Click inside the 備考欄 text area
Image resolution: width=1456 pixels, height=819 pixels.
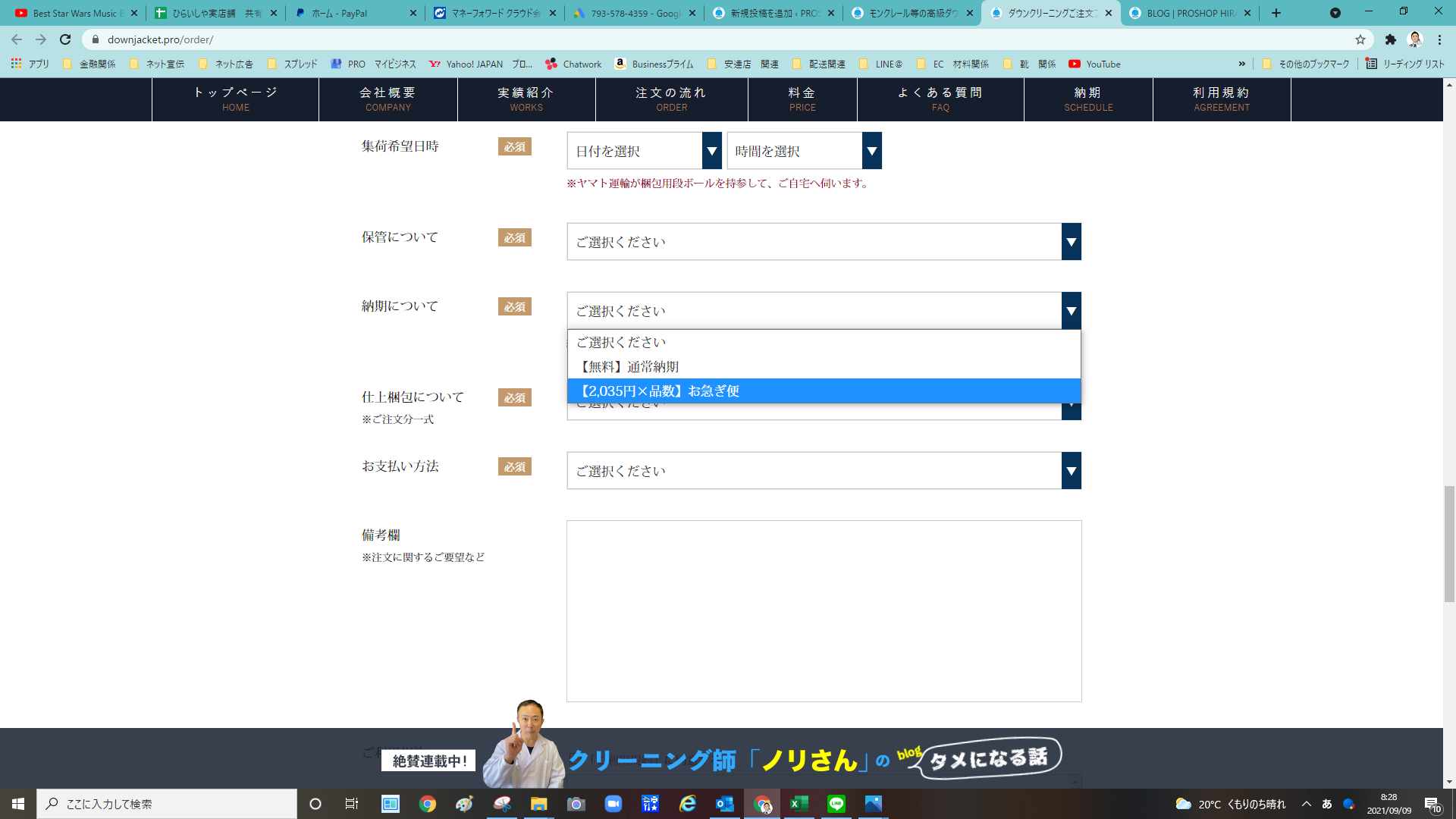[824, 610]
